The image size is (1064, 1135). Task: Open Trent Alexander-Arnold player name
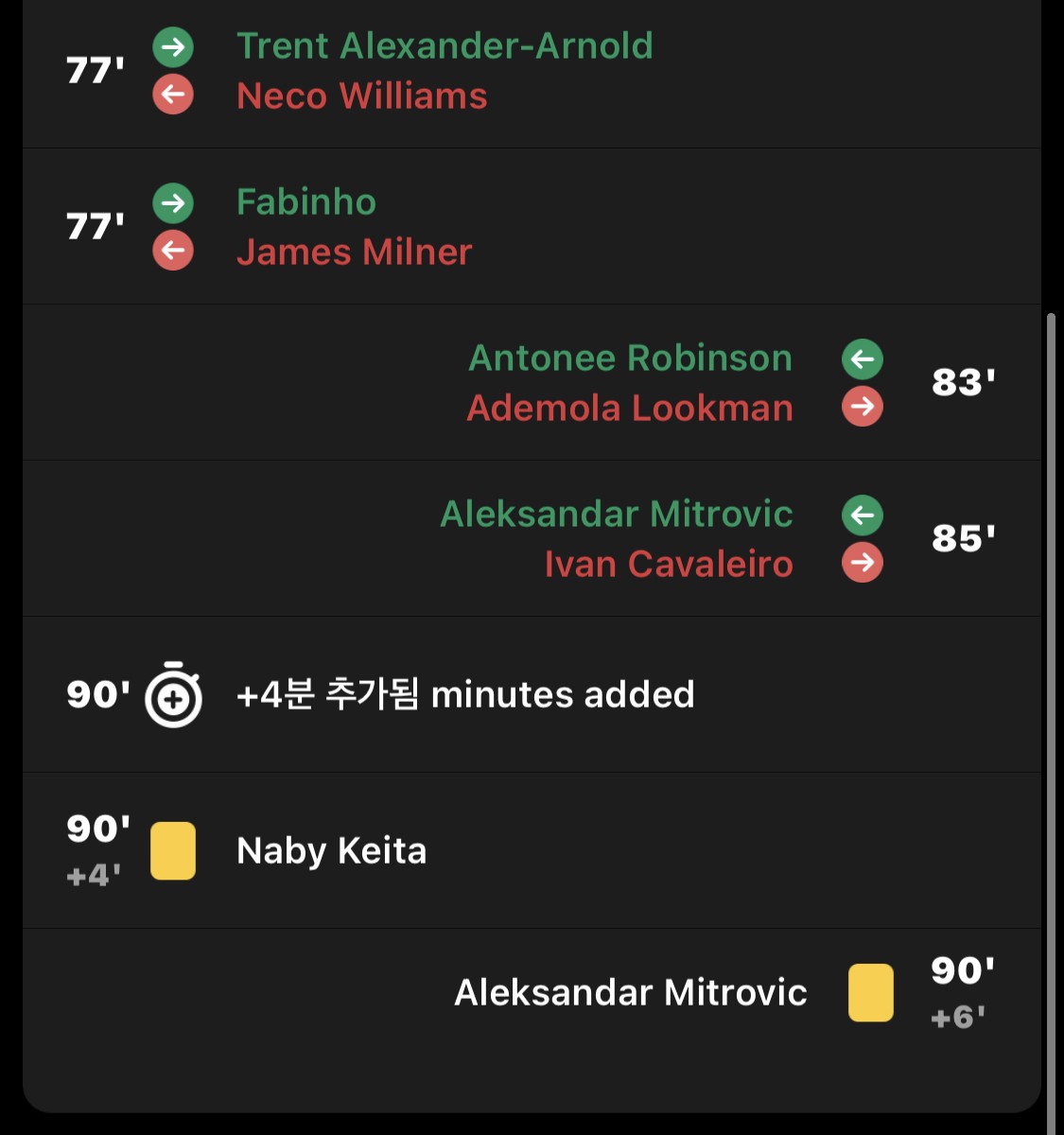(x=445, y=45)
